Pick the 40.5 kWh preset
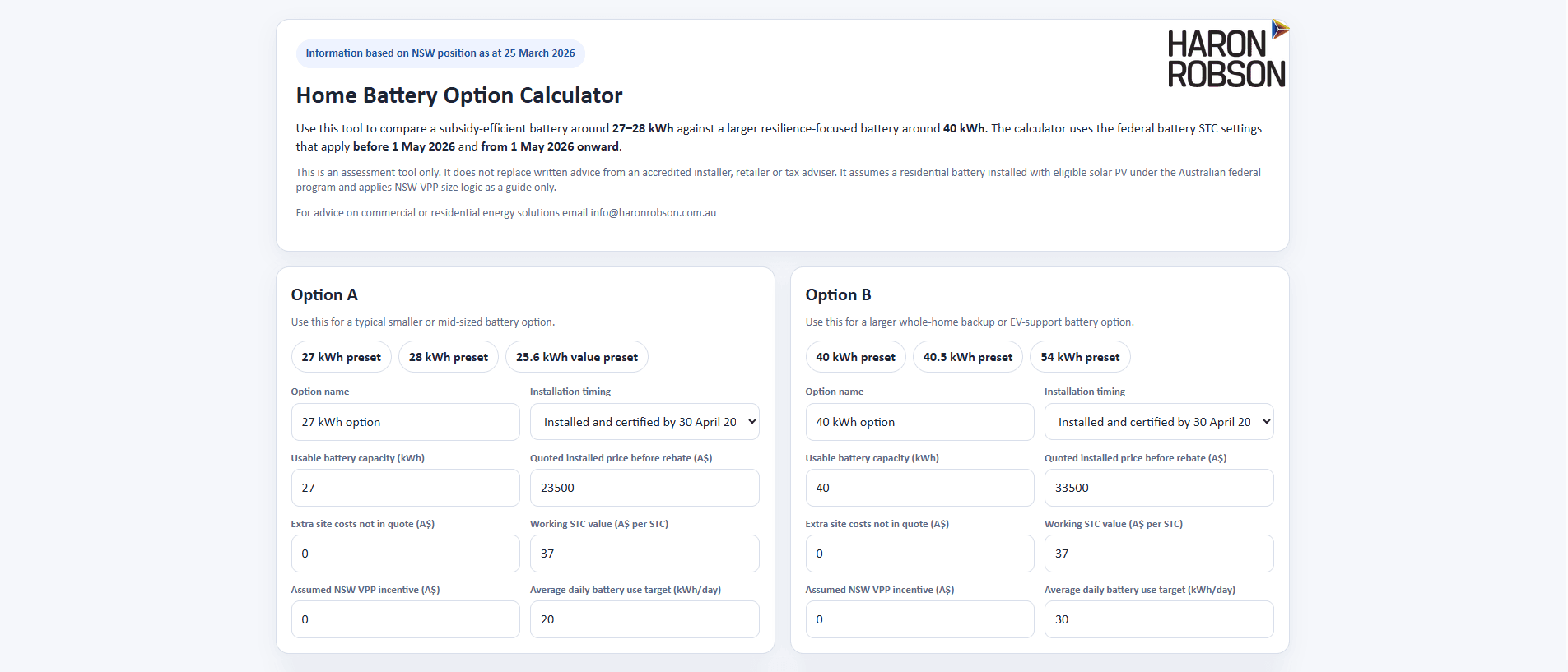The width and height of the screenshot is (1568, 672). [x=967, y=357]
